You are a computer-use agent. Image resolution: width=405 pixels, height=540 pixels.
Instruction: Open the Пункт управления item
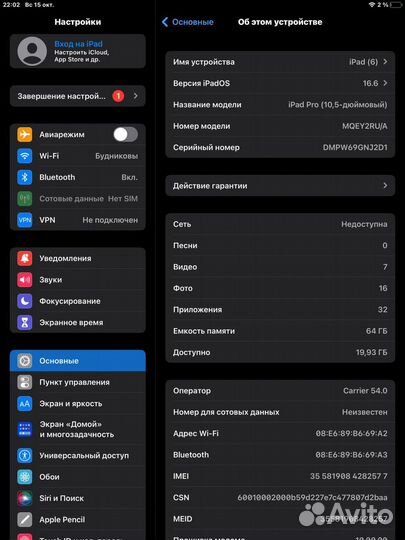[x=78, y=382]
